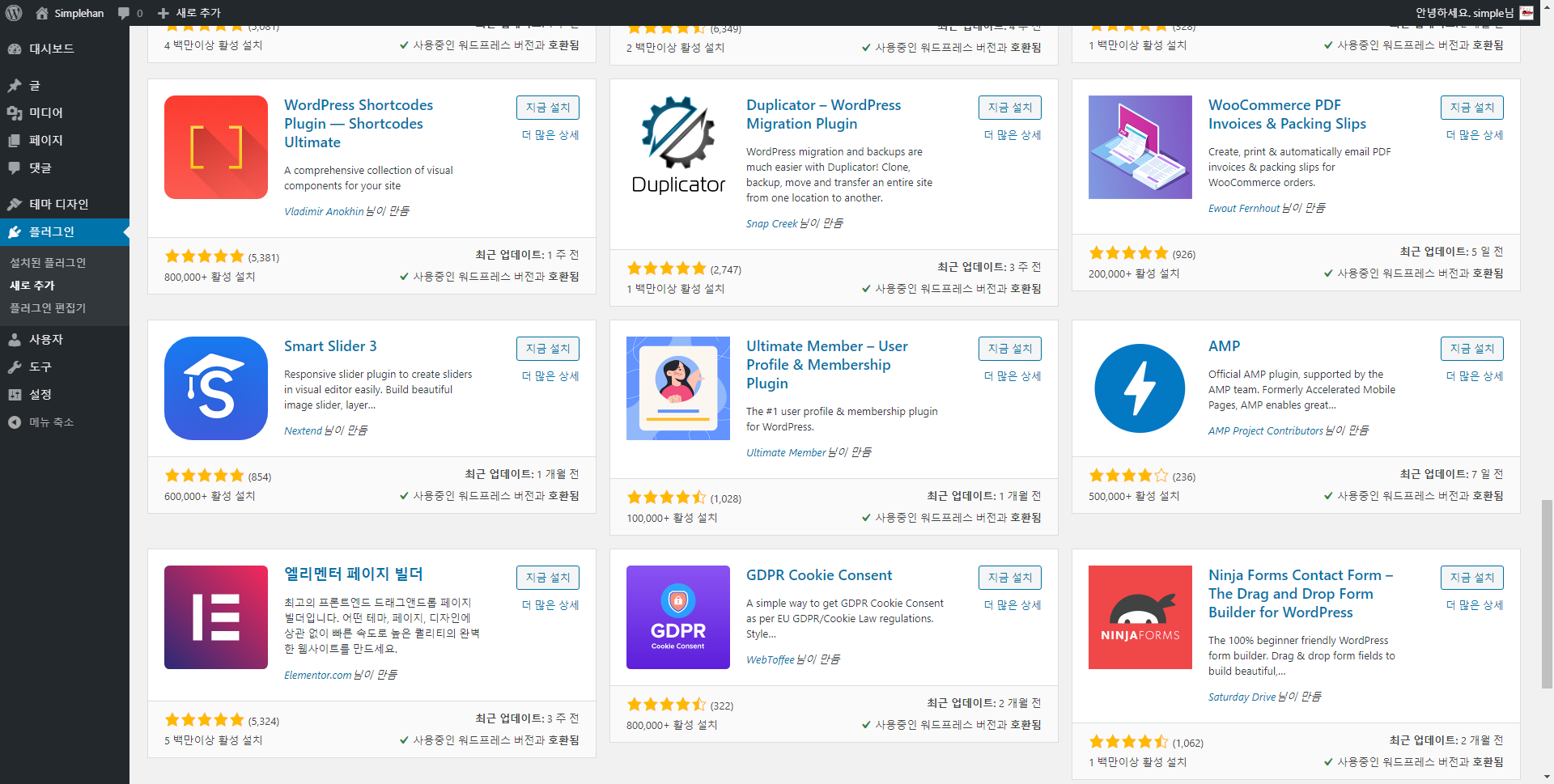Click the 미디어 media icon
The height and width of the screenshot is (784, 1554).
15,112
